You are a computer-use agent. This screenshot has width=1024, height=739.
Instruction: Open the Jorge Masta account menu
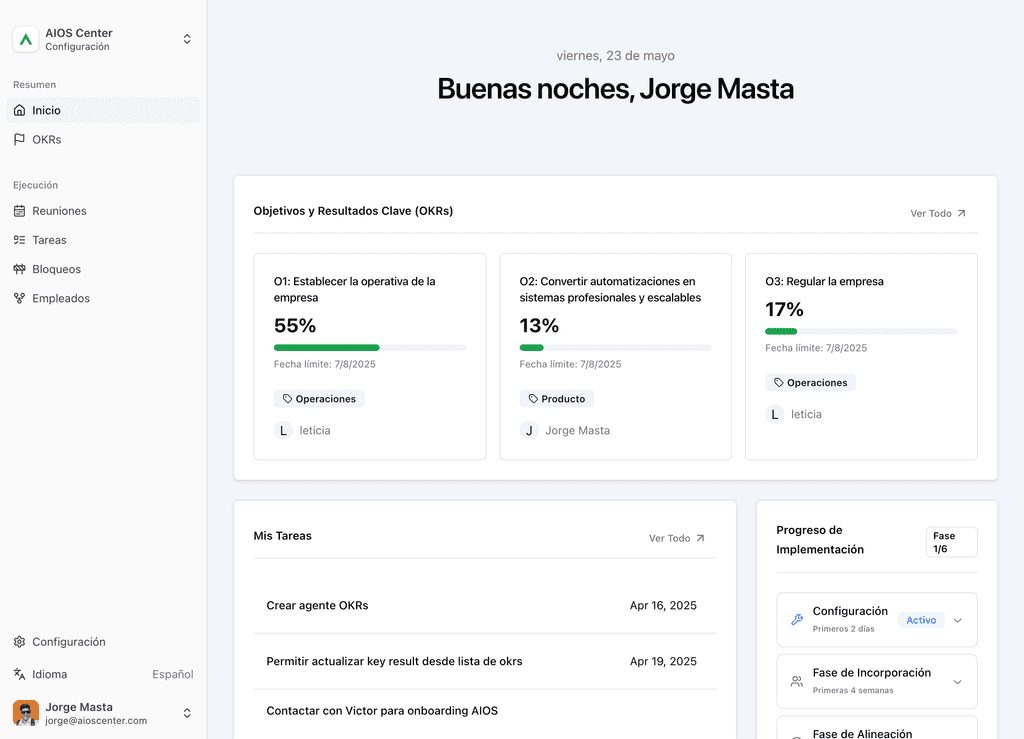coord(187,713)
